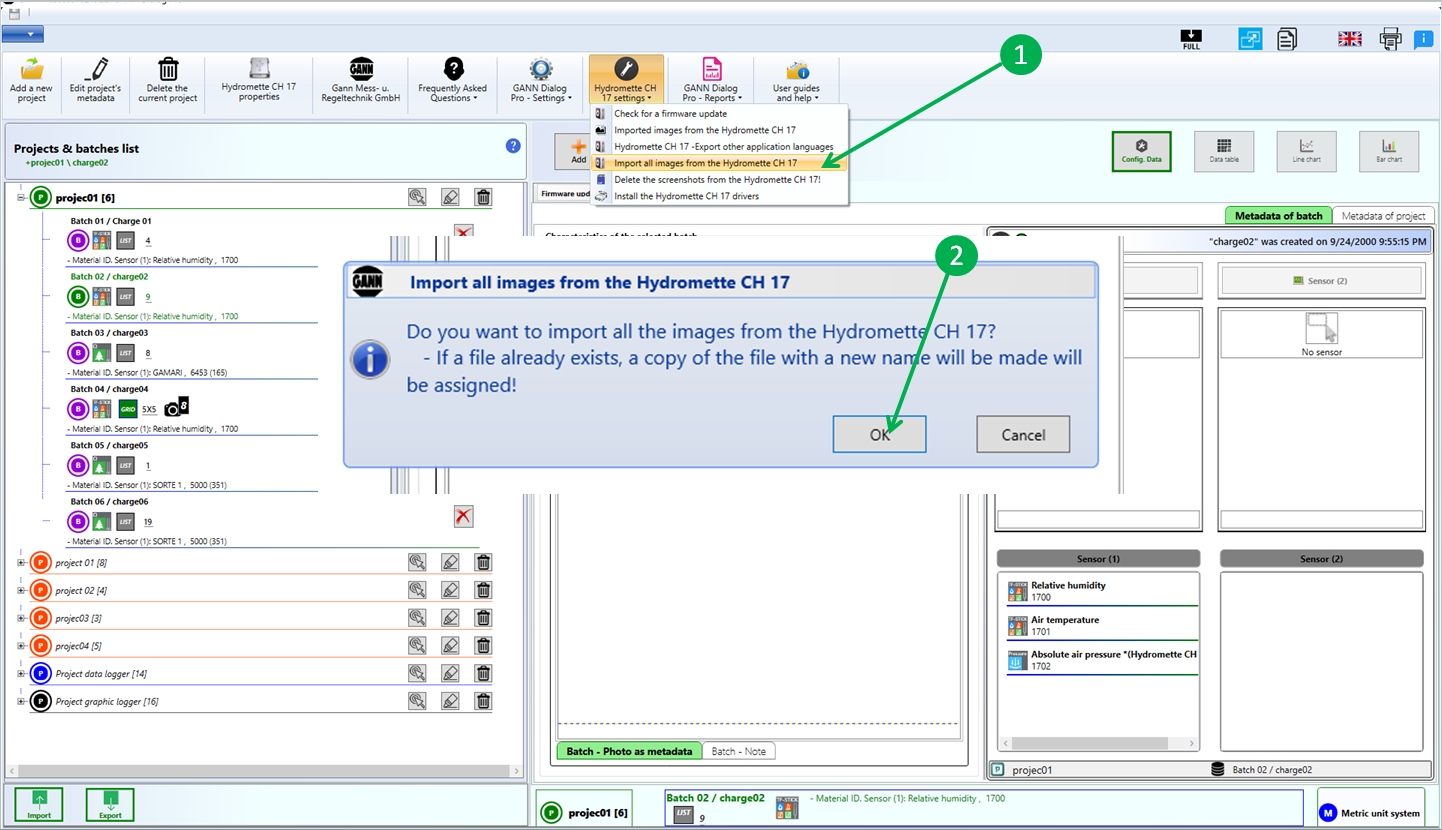Viewport: 1442px width, 830px height.
Task: Open the blue quick access dropdown
Action: 23,34
